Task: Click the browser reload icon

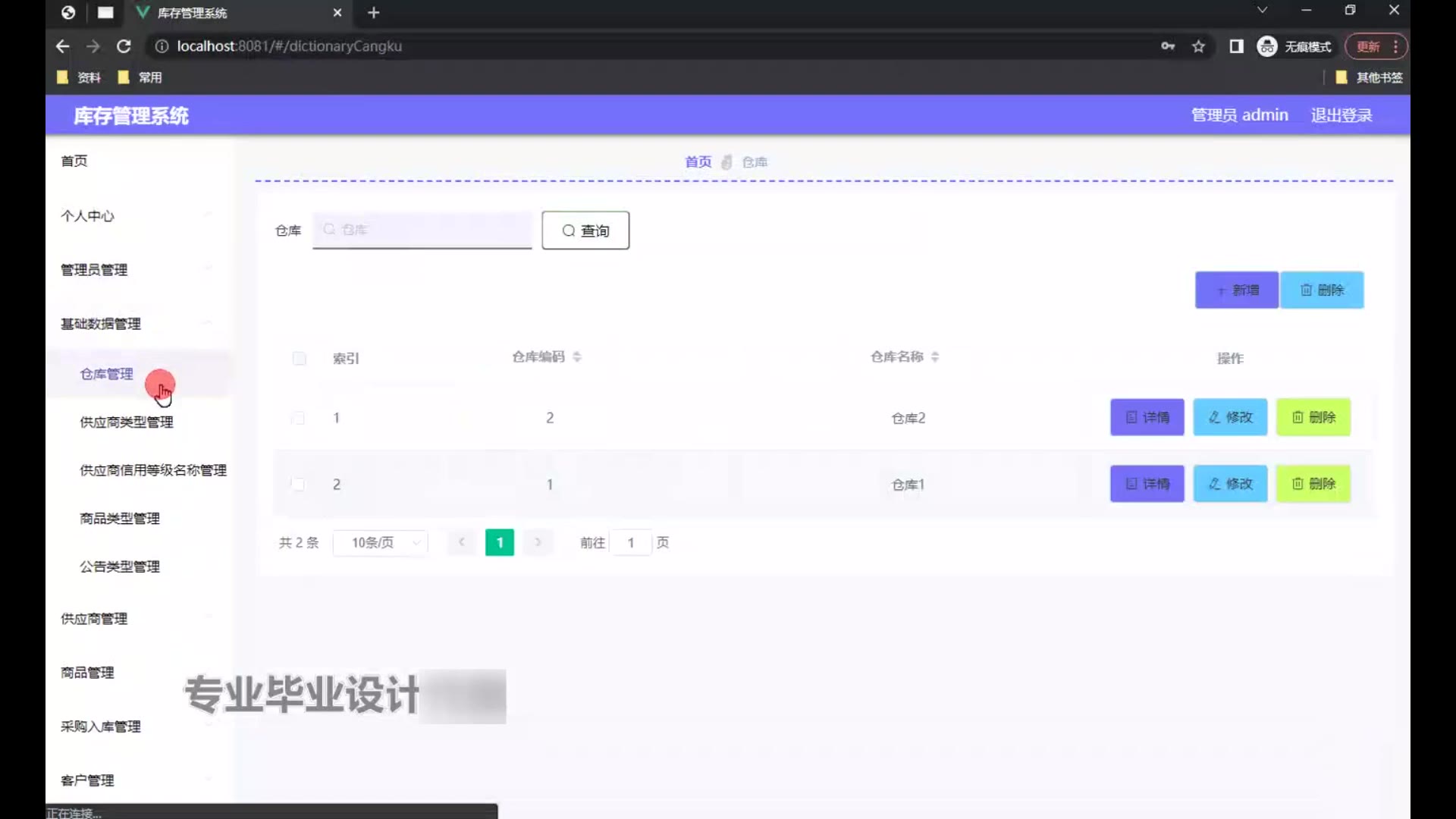Action: pyautogui.click(x=124, y=46)
